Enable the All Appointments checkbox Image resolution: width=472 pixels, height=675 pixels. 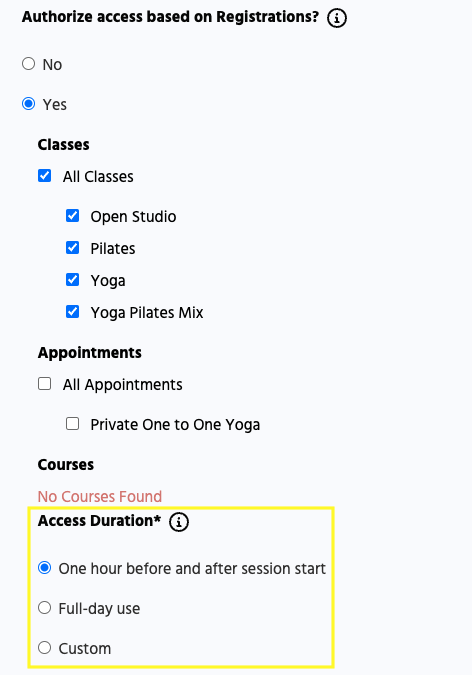click(44, 384)
